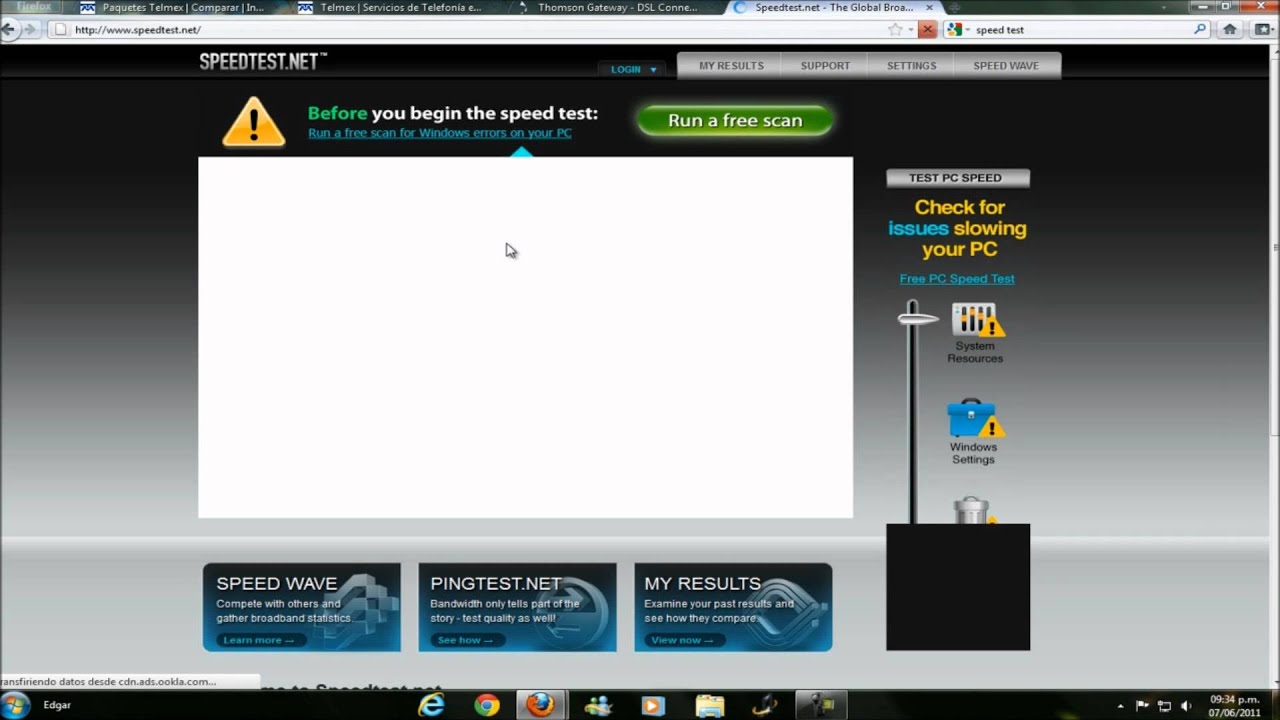
Task: Open the MY RESULTS promo card
Action: [x=733, y=607]
